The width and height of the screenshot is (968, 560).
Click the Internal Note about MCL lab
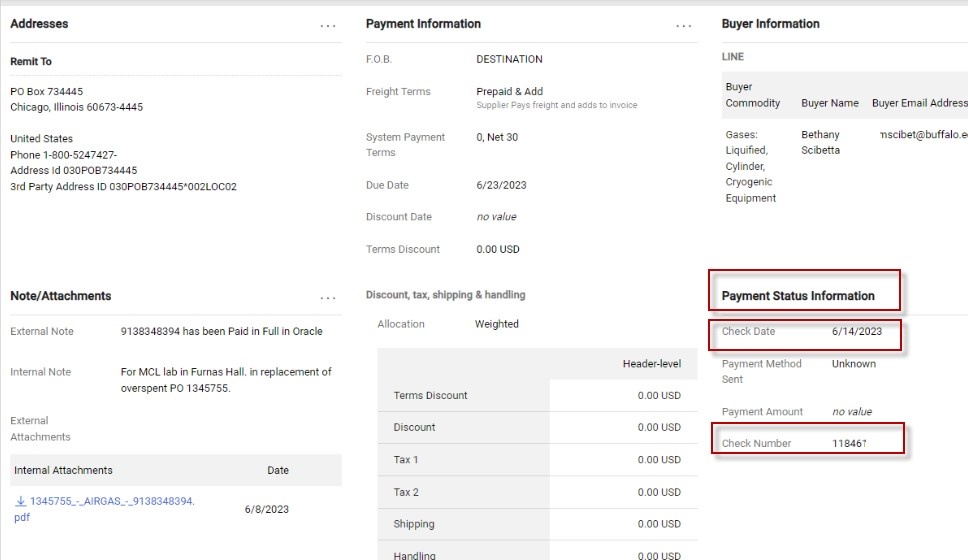pos(225,380)
